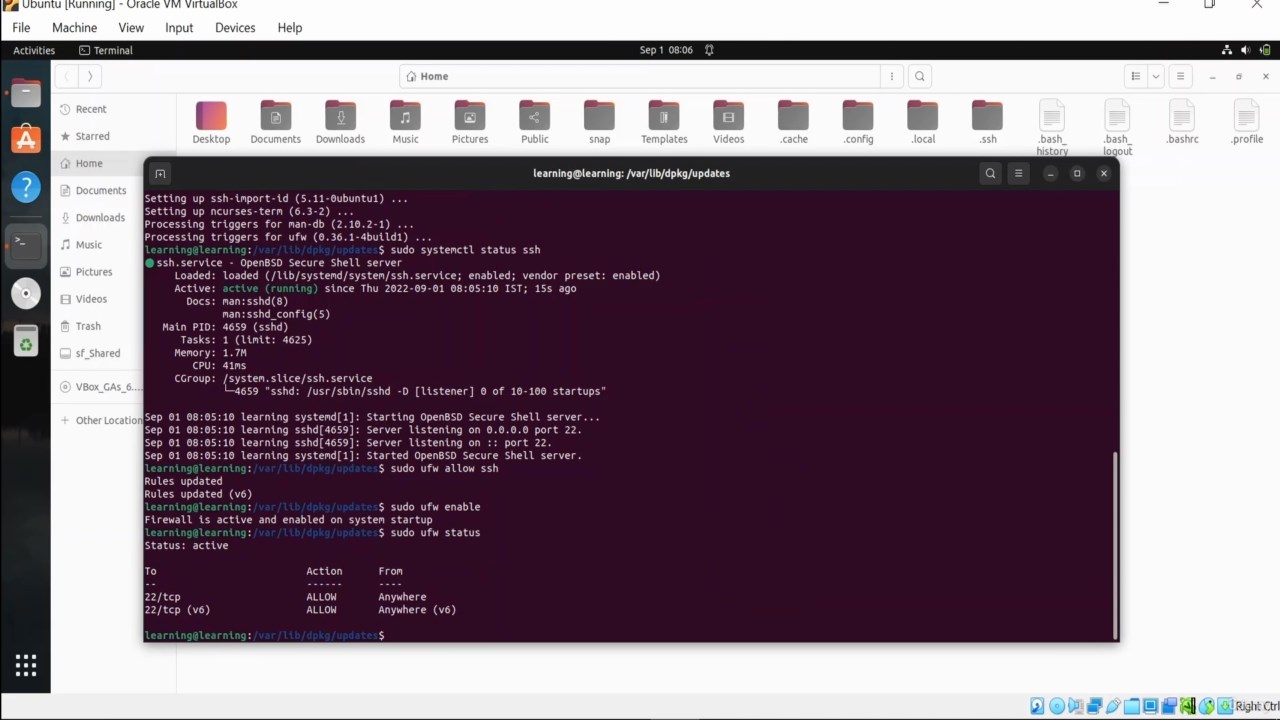Select VBox_GAs disc in sidebar
Screen dimensions: 1280x720
(x=97, y=387)
